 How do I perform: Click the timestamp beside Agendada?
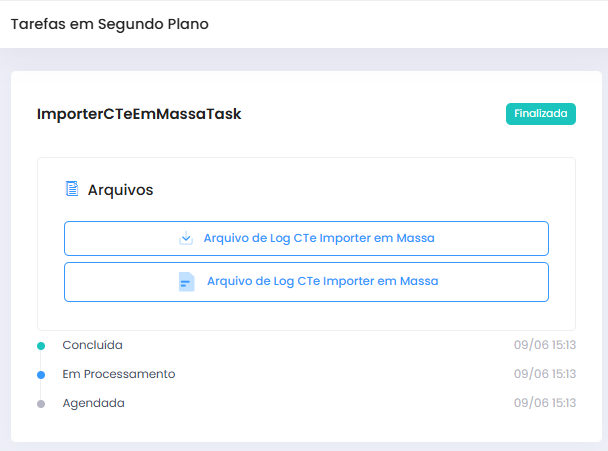[545, 403]
